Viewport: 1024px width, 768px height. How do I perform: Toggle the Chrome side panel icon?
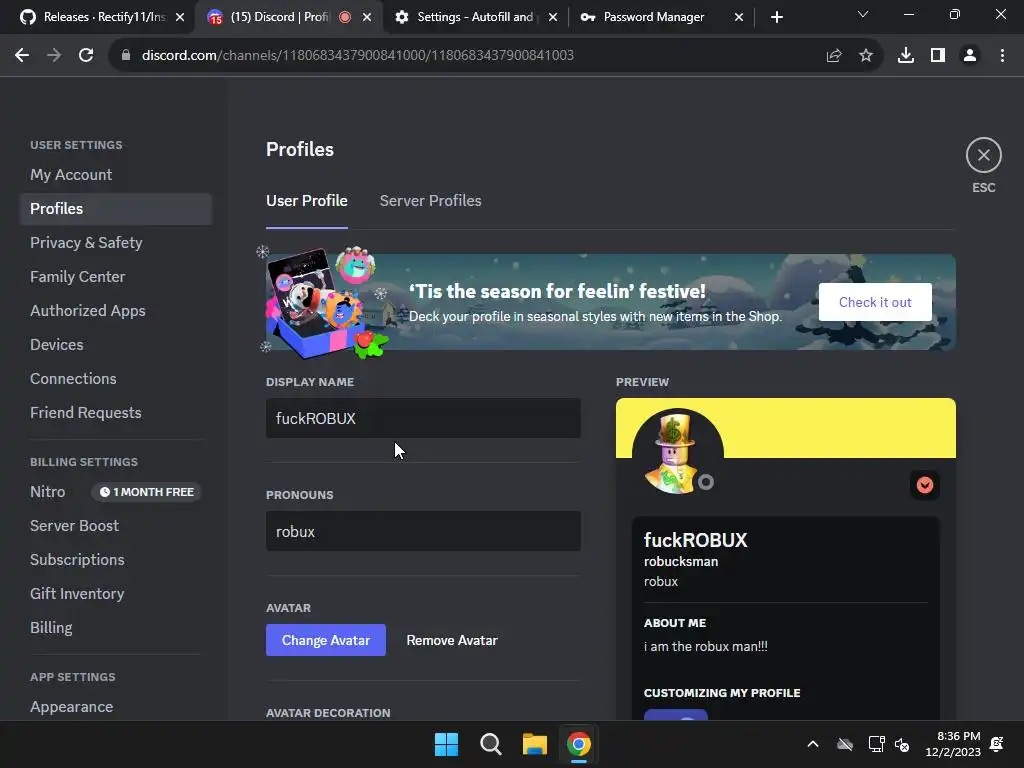coord(938,56)
